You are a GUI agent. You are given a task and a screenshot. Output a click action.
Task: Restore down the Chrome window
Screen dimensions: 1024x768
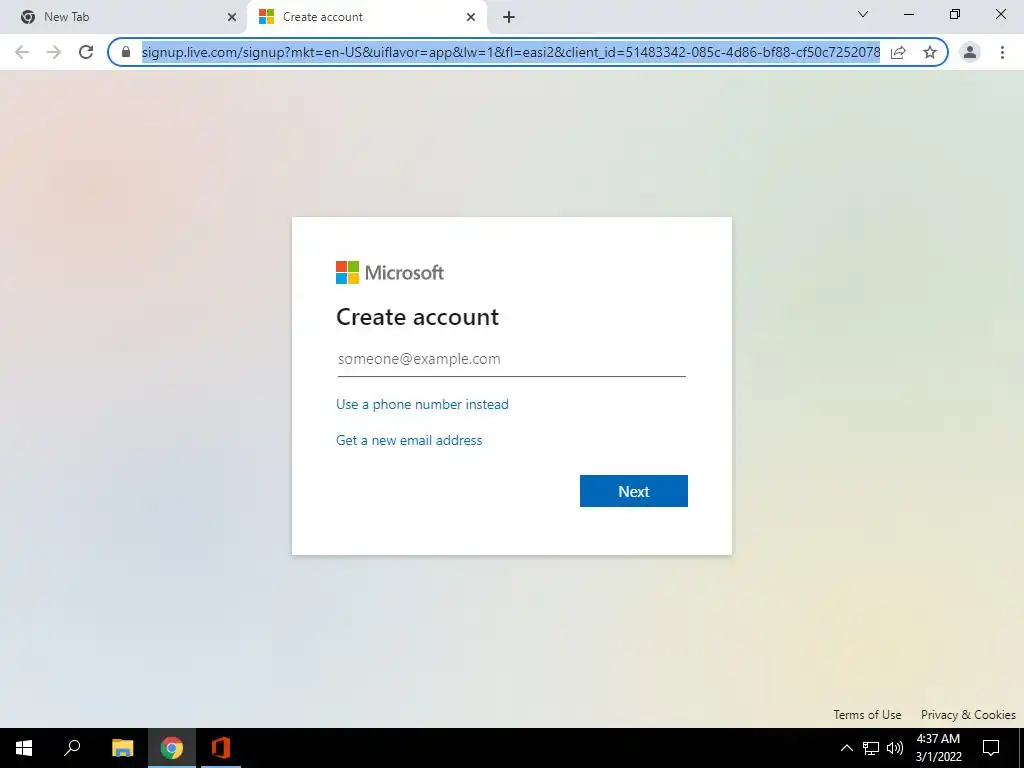tap(955, 14)
